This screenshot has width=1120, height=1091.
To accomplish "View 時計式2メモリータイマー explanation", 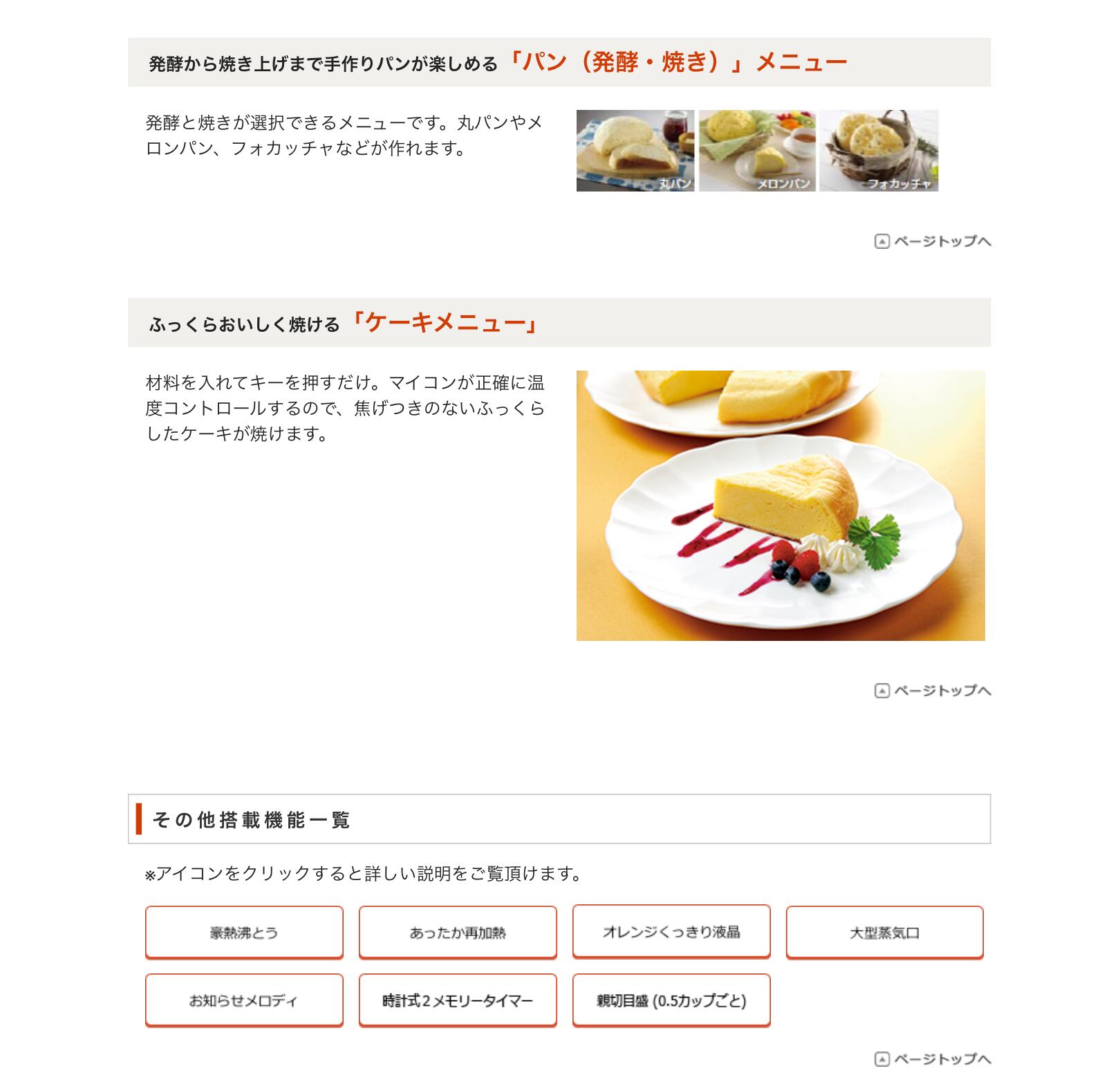I will click(458, 1000).
